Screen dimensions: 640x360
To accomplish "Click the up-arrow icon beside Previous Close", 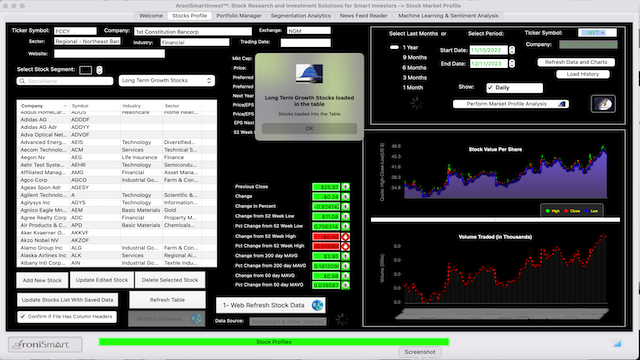I will [345, 187].
